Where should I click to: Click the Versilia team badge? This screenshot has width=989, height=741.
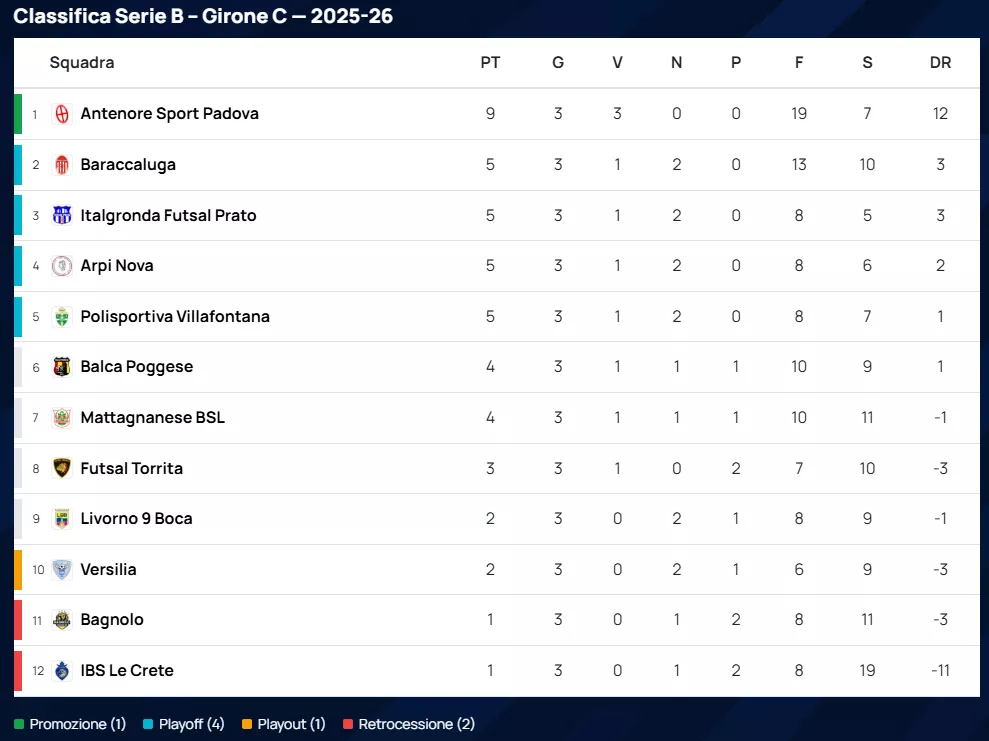(x=62, y=570)
